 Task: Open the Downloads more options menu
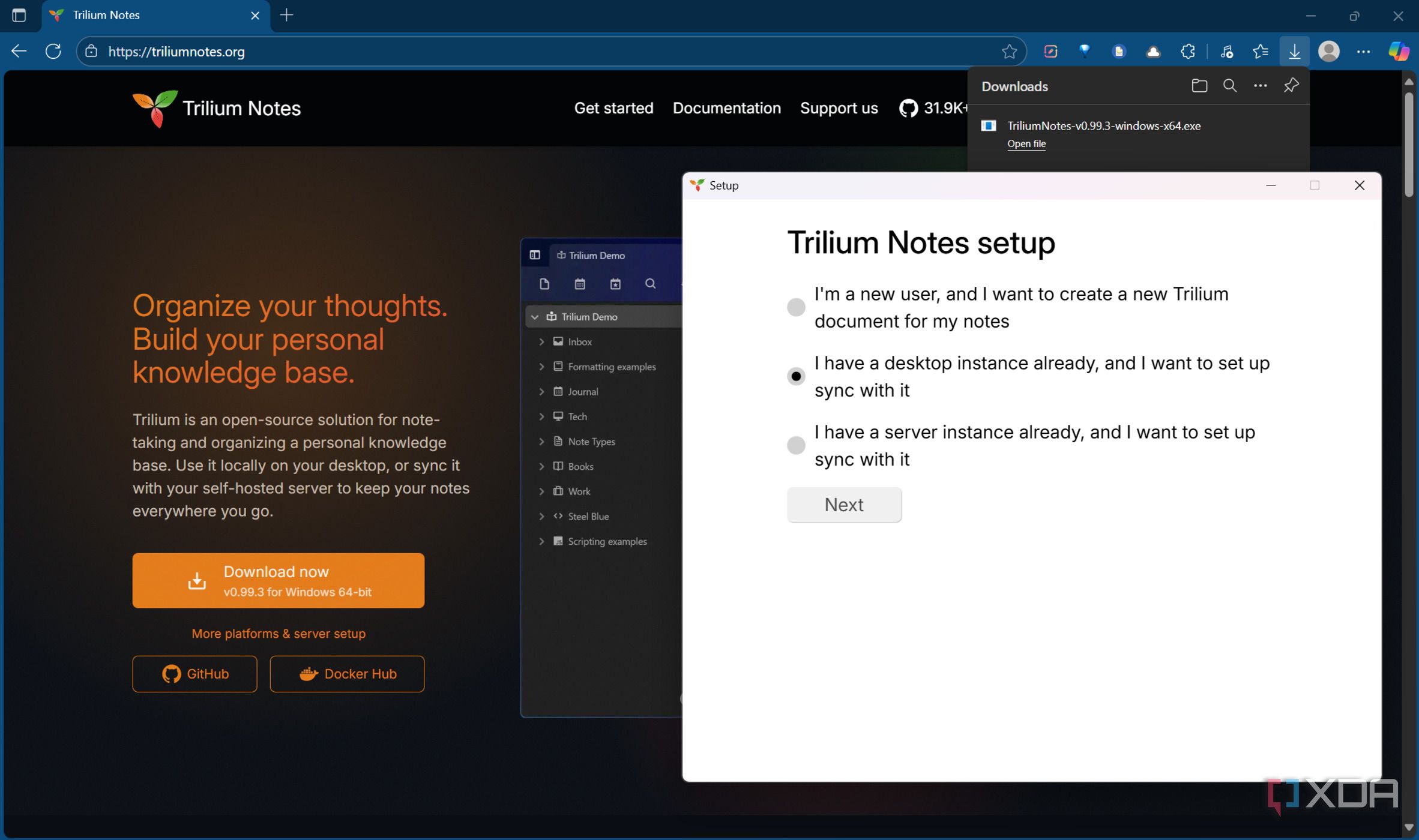1260,86
